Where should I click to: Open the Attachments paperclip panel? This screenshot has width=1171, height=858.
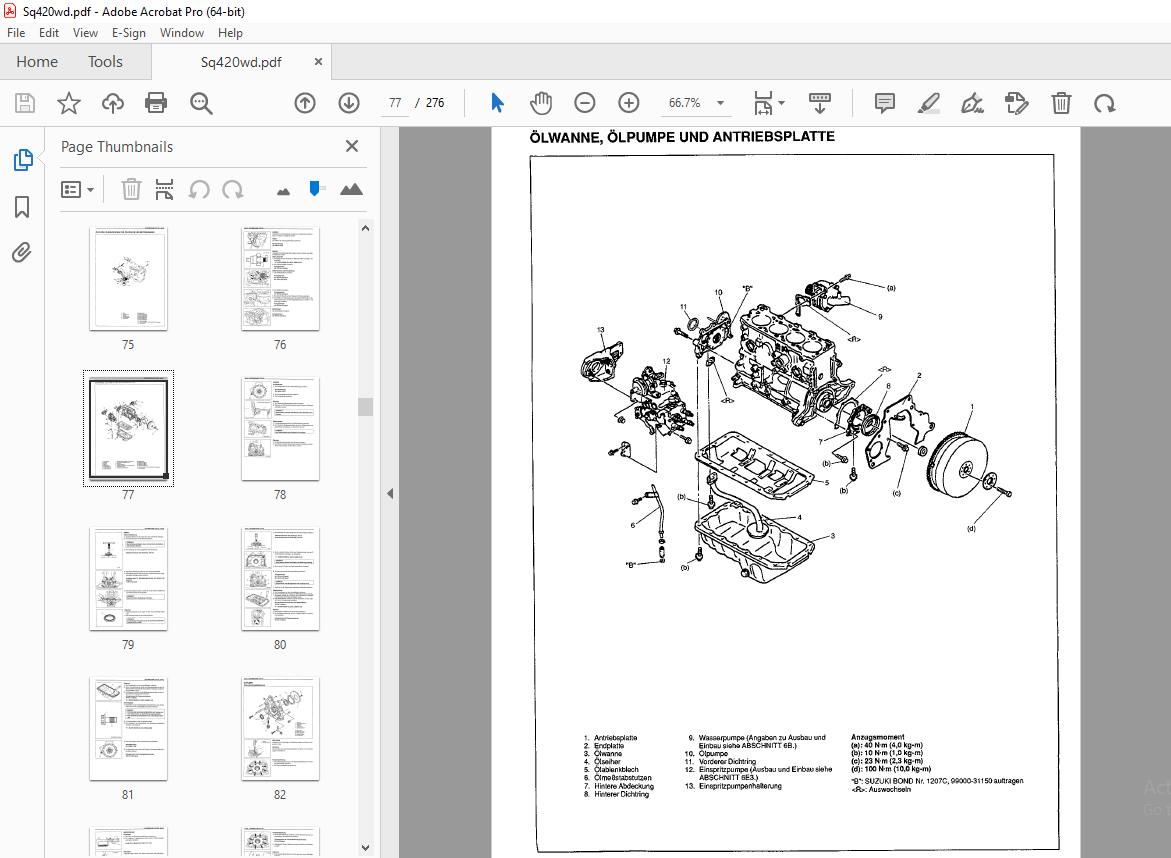22,253
